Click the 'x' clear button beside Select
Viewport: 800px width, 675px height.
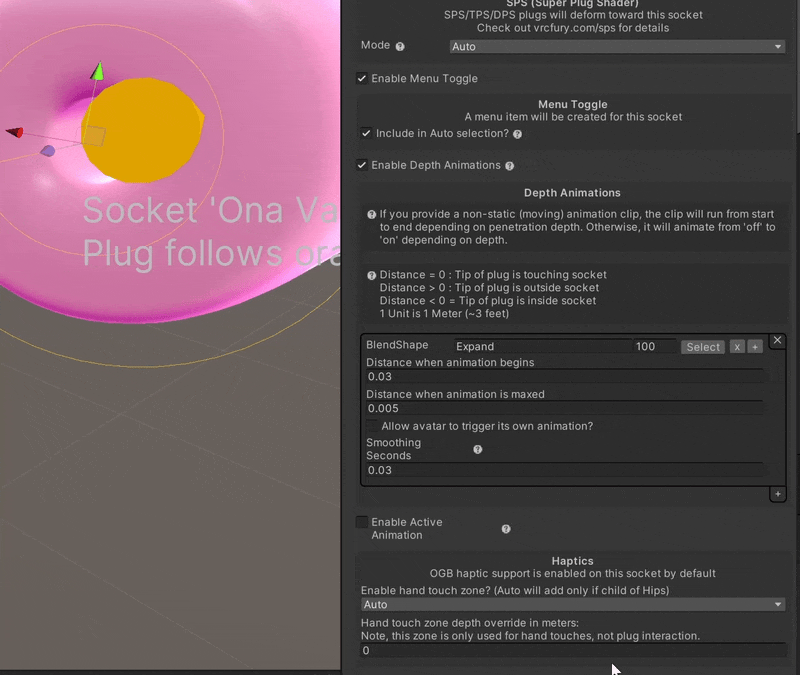pyautogui.click(x=736, y=347)
